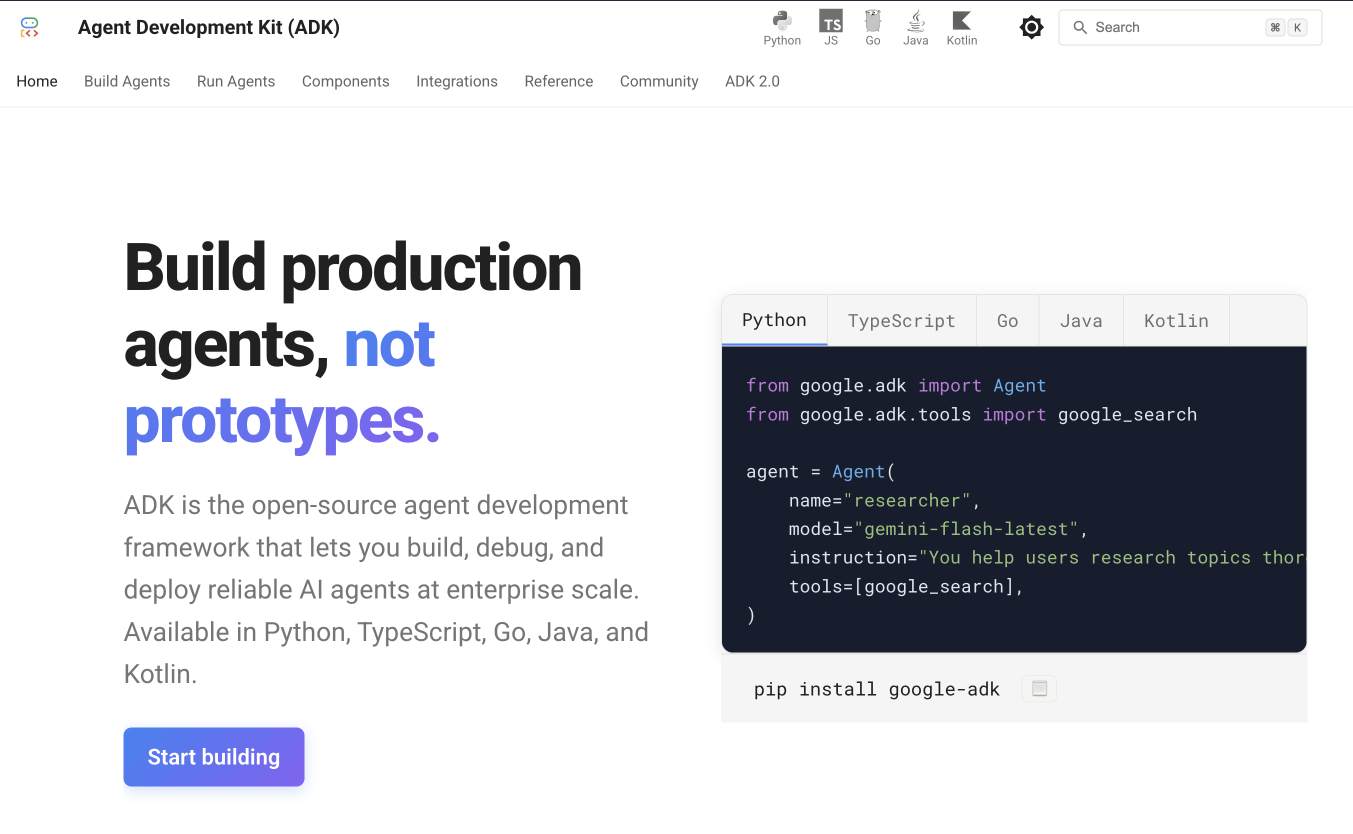The height and width of the screenshot is (834, 1353).
Task: Click the Agent Development Kit (ADK) title
Action: point(209,28)
